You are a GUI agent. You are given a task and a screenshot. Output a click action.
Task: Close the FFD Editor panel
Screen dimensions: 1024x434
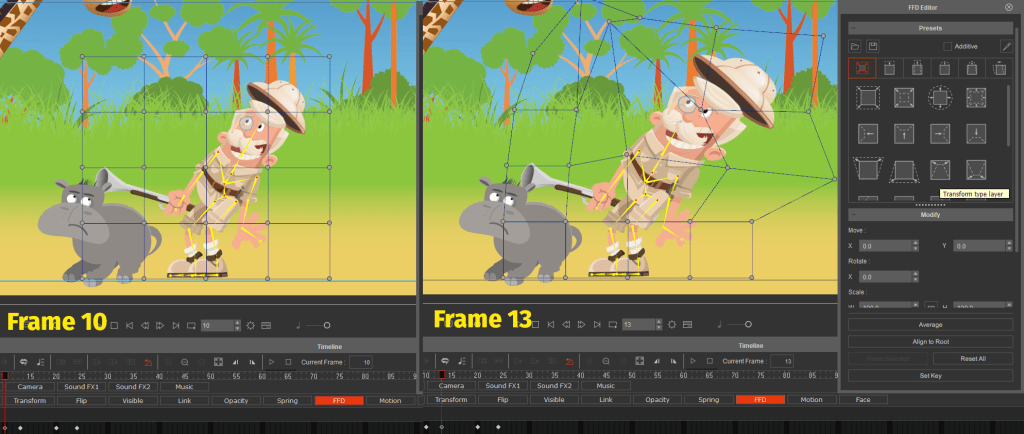pyautogui.click(x=1009, y=7)
